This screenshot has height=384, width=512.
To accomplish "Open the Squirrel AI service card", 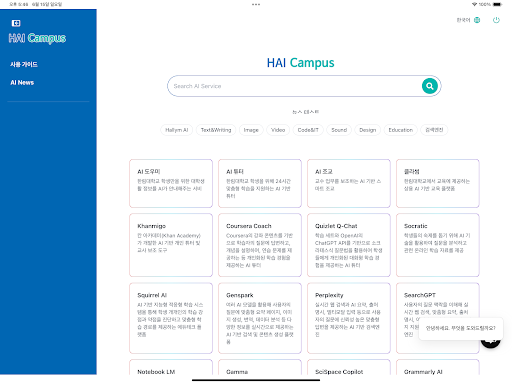I will click(x=171, y=318).
